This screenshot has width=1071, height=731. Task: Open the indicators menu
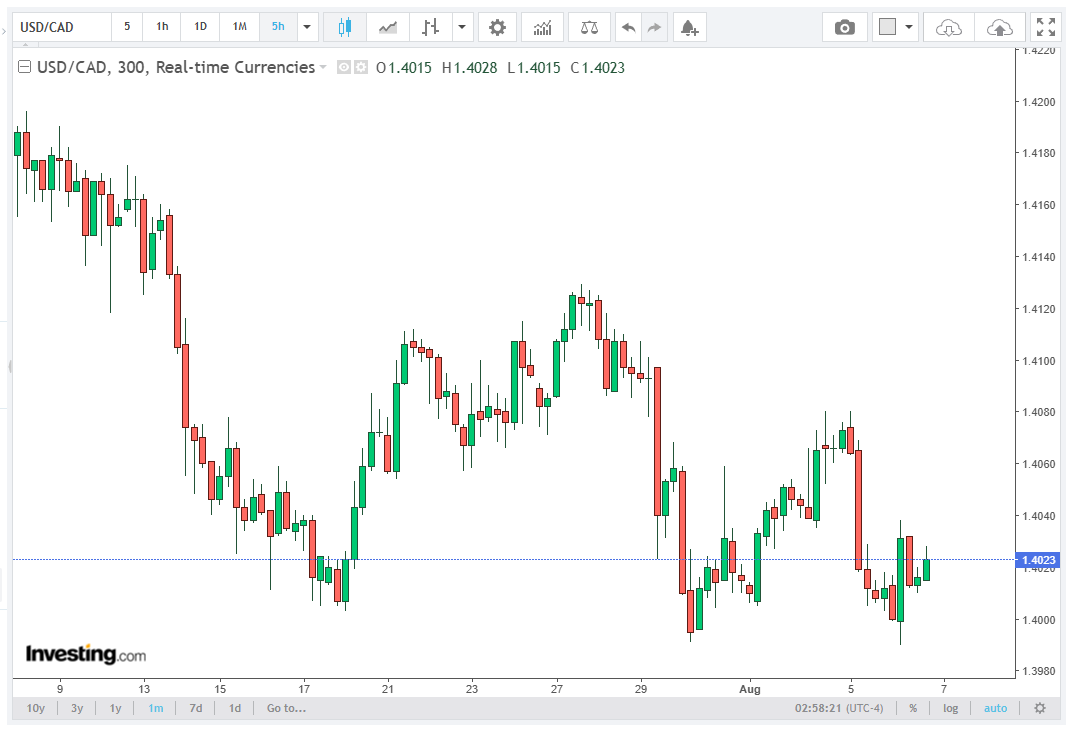click(x=542, y=27)
